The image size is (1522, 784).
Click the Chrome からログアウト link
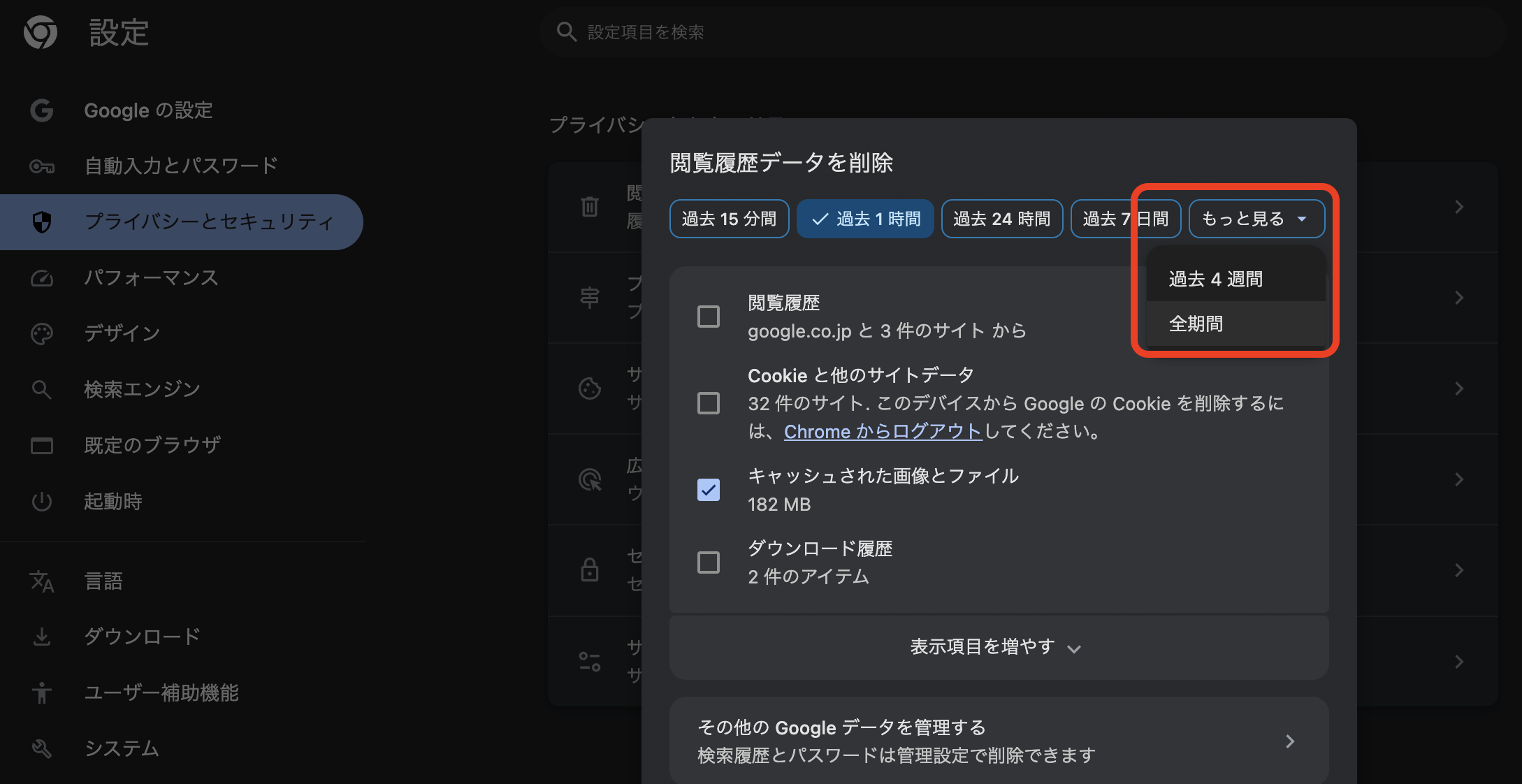point(883,431)
